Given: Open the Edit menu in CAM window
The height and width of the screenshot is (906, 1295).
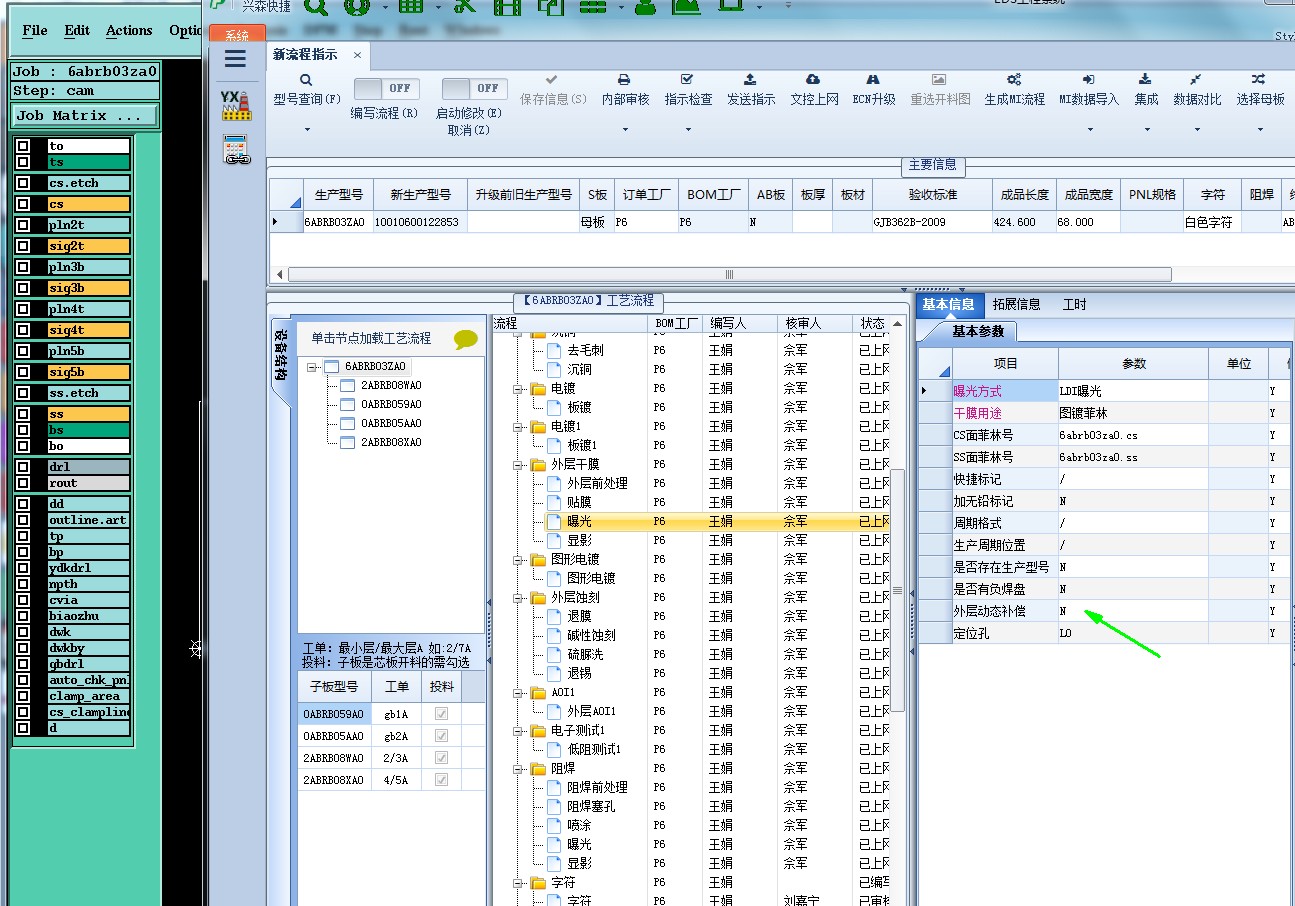Looking at the screenshot, I should point(77,31).
